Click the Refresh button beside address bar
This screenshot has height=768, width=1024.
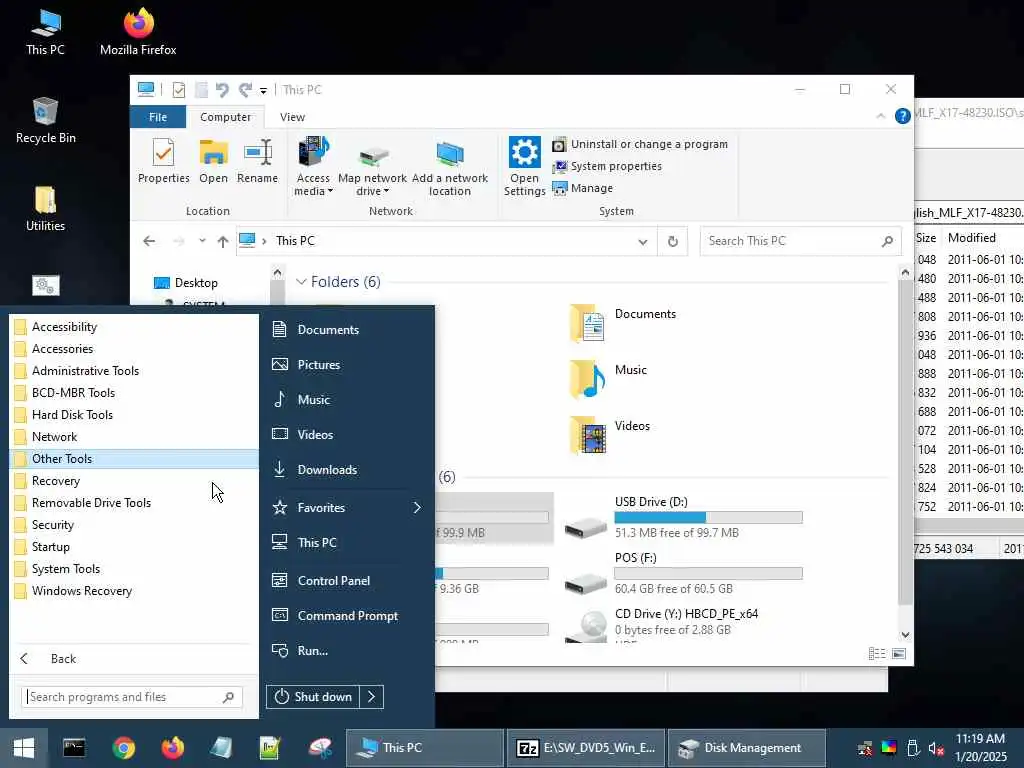pyautogui.click(x=673, y=242)
